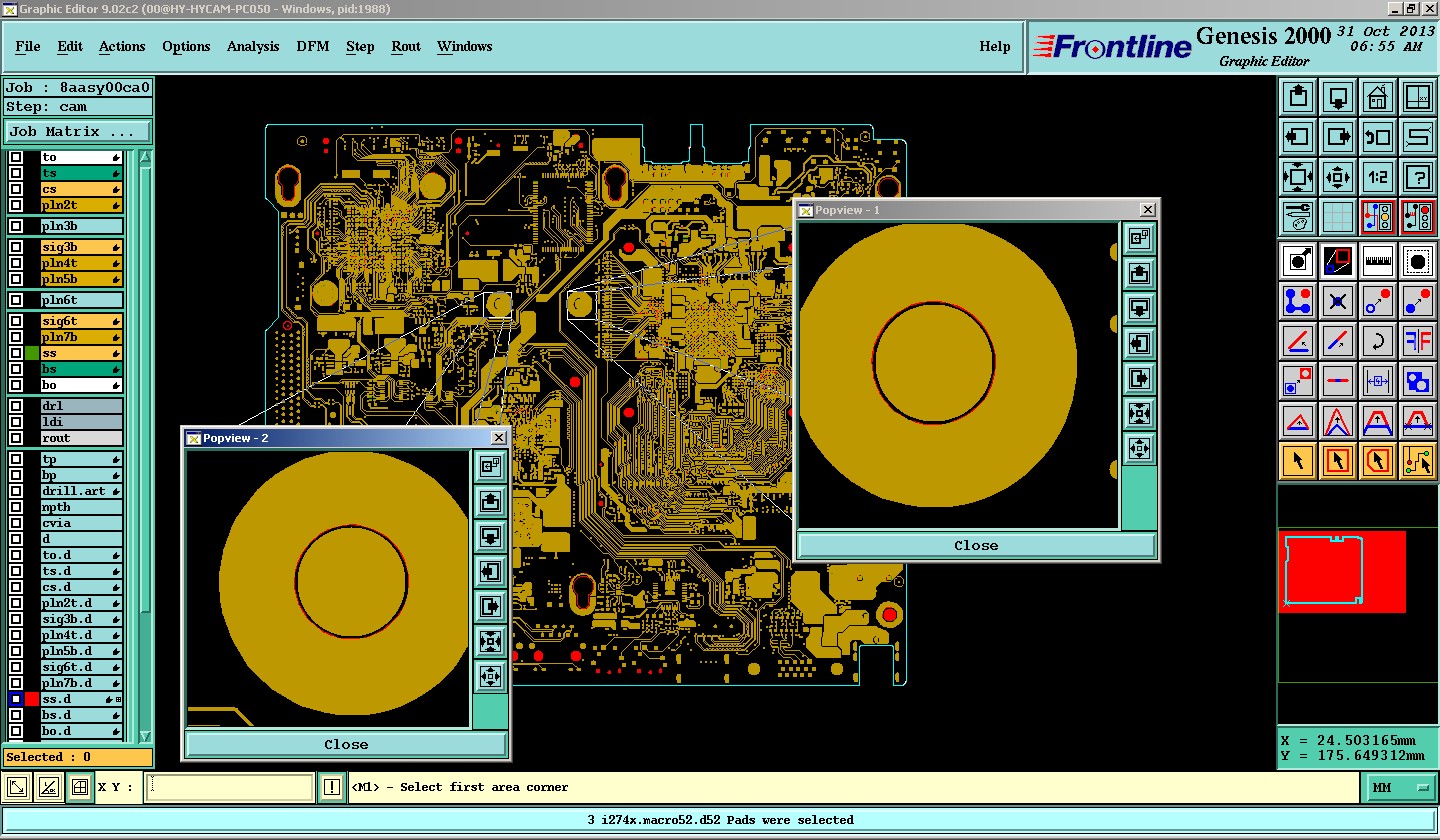
Task: Click the home view icon
Action: point(1377,97)
